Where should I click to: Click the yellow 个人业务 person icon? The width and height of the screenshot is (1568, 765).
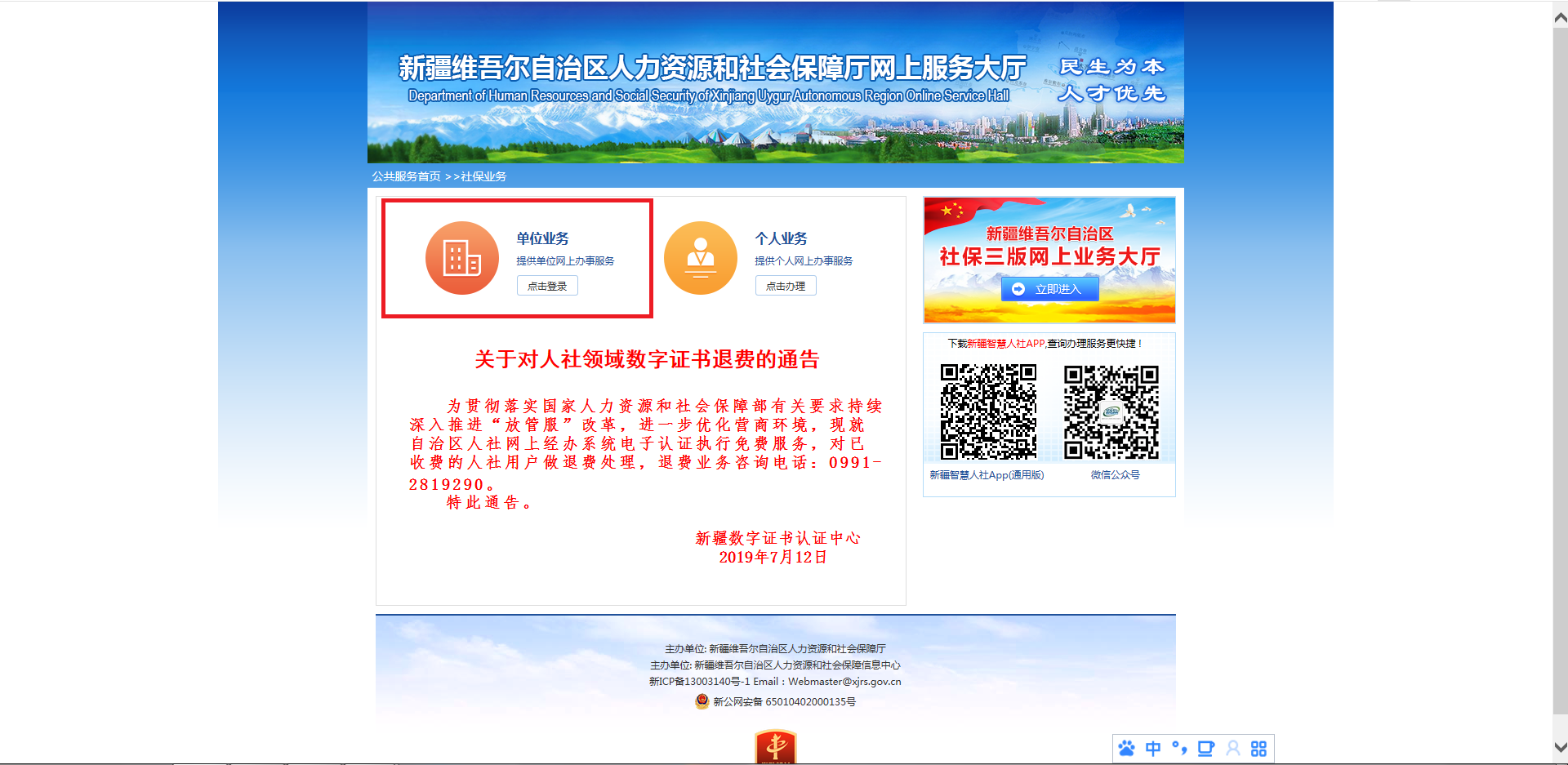pos(700,258)
